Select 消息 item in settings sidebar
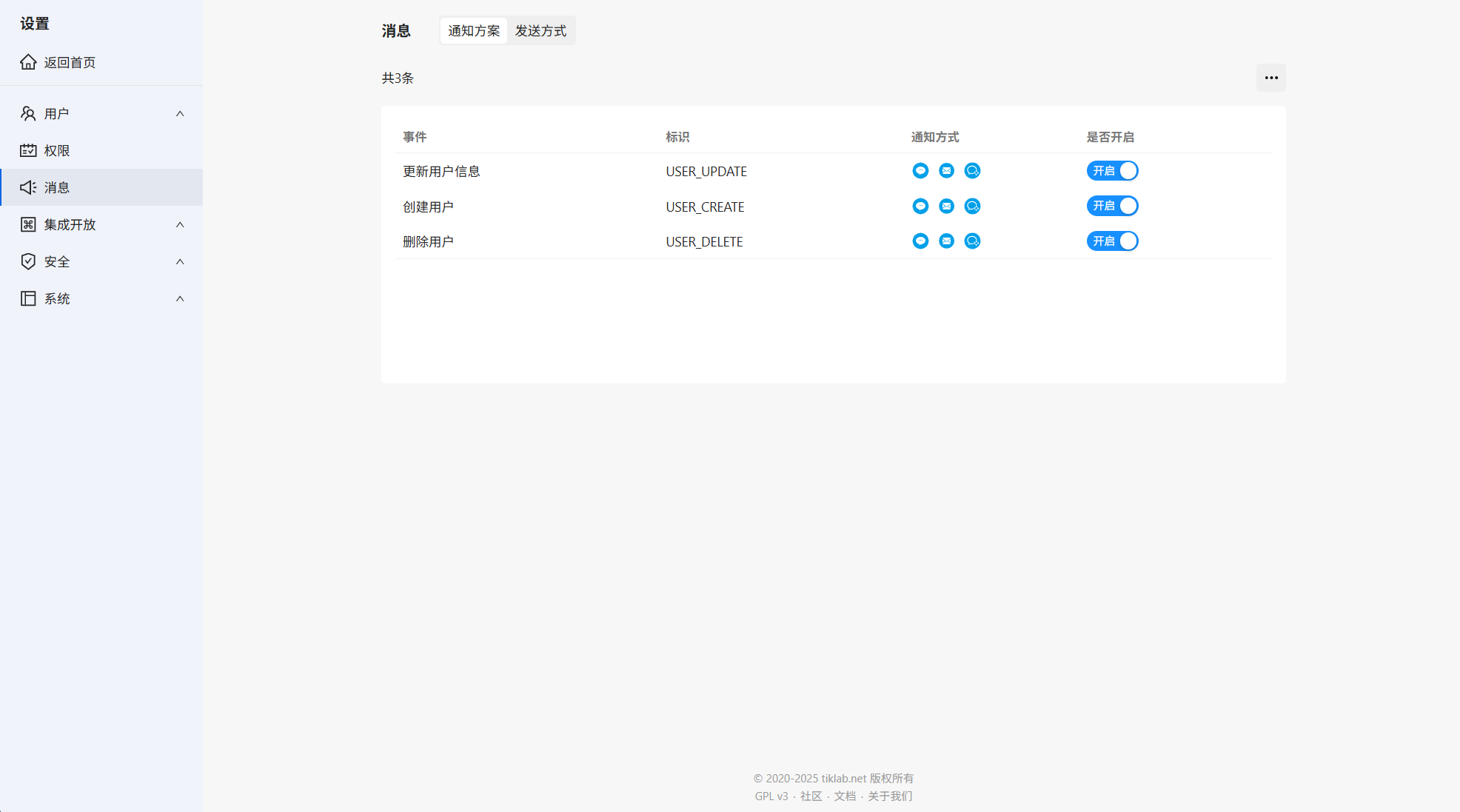 57,187
